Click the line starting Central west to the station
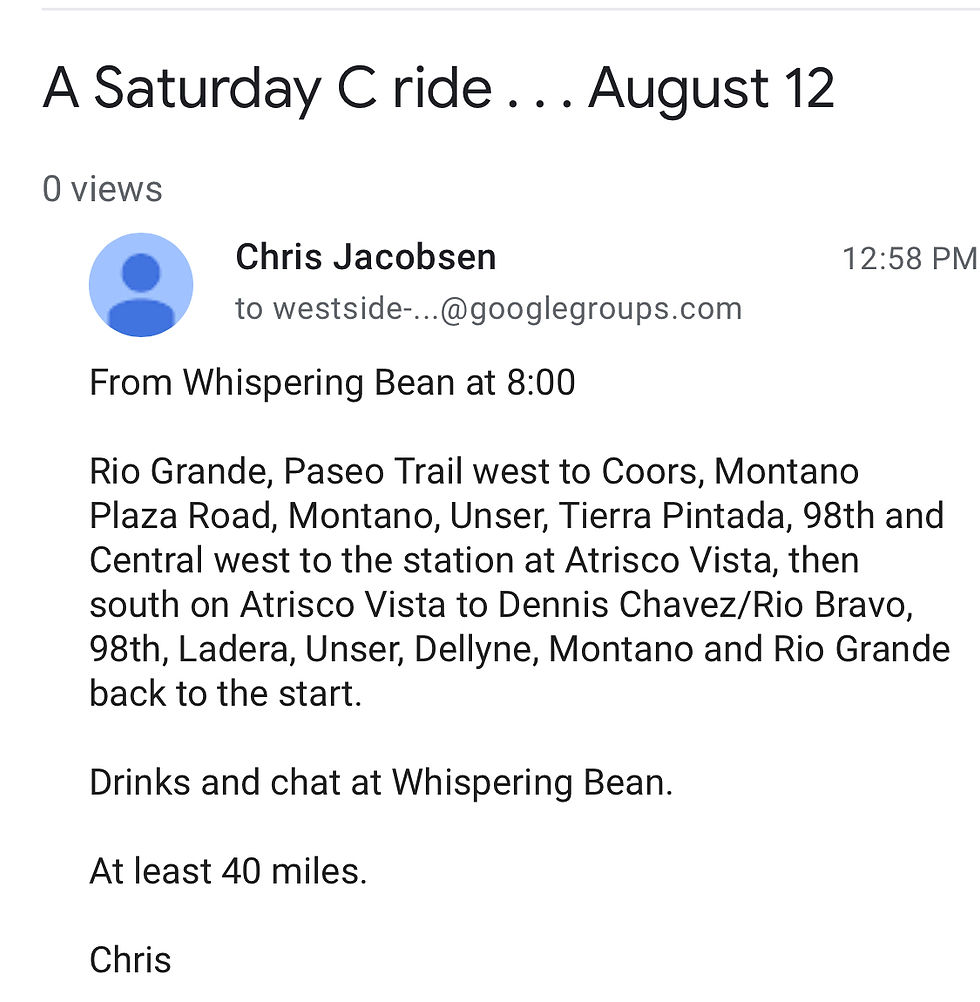 coord(474,560)
